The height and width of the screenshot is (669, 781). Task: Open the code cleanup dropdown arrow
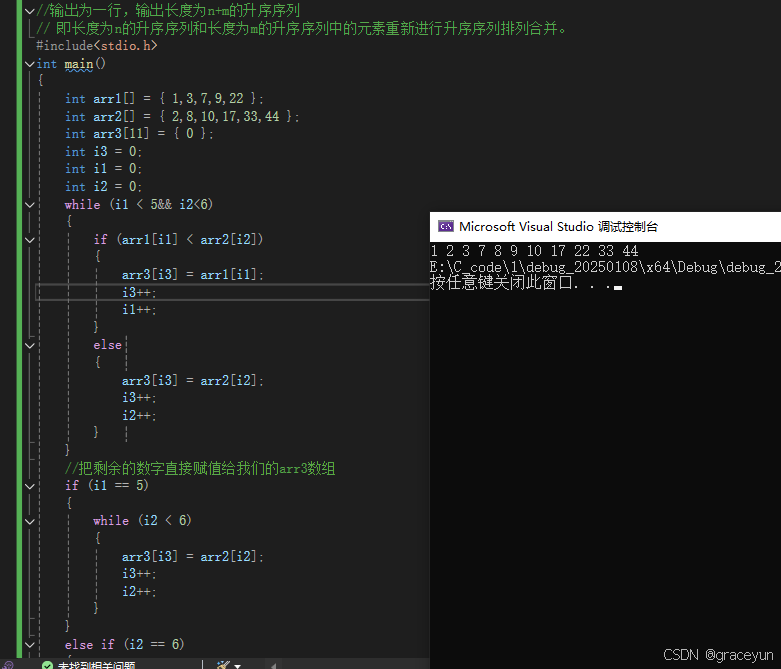point(238,666)
